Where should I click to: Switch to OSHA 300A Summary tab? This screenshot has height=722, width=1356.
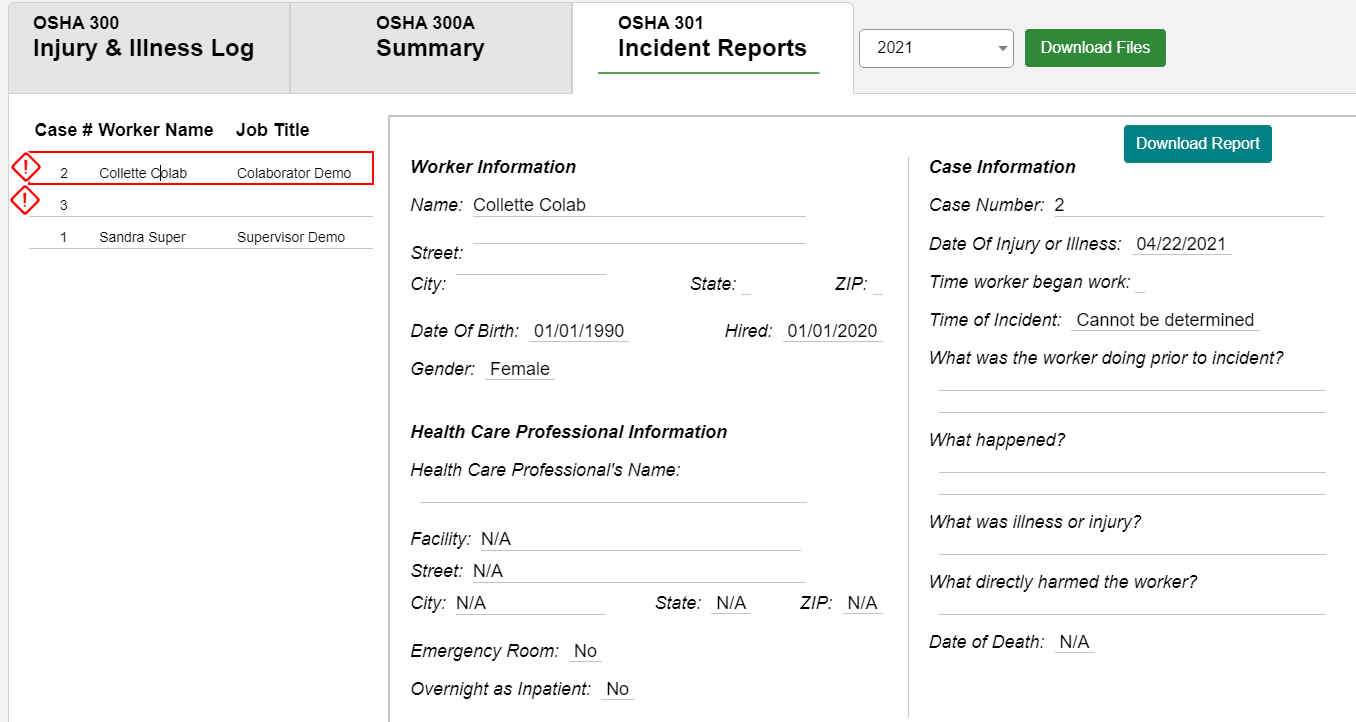(x=431, y=48)
